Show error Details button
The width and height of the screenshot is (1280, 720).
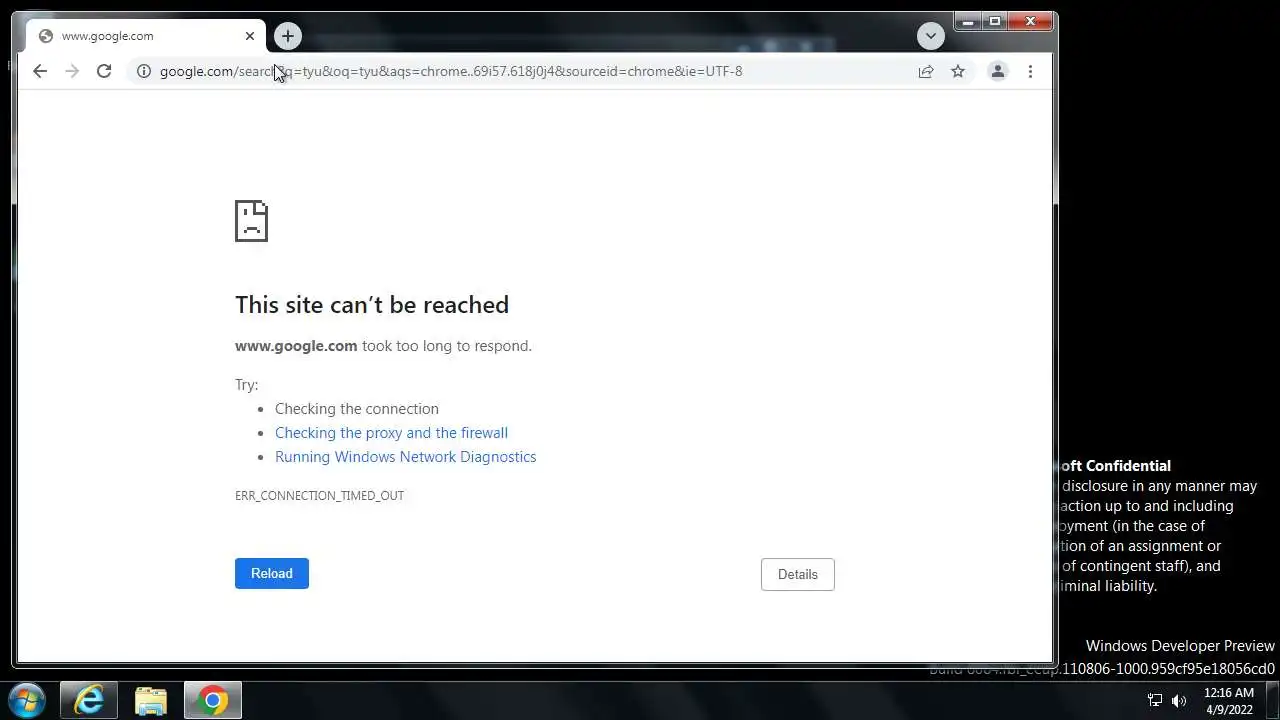click(x=798, y=574)
